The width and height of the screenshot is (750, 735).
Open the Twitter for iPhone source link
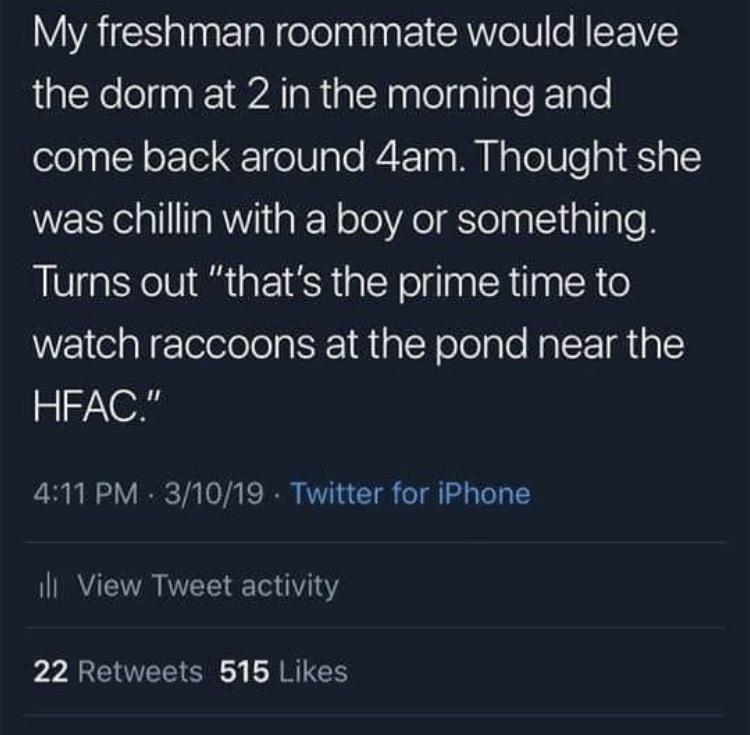[410, 493]
